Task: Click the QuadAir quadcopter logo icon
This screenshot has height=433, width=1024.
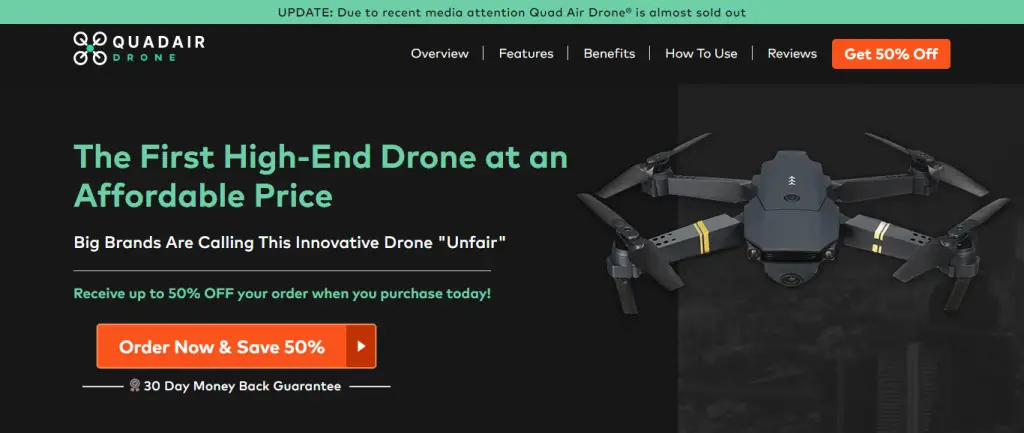Action: pyautogui.click(x=89, y=48)
